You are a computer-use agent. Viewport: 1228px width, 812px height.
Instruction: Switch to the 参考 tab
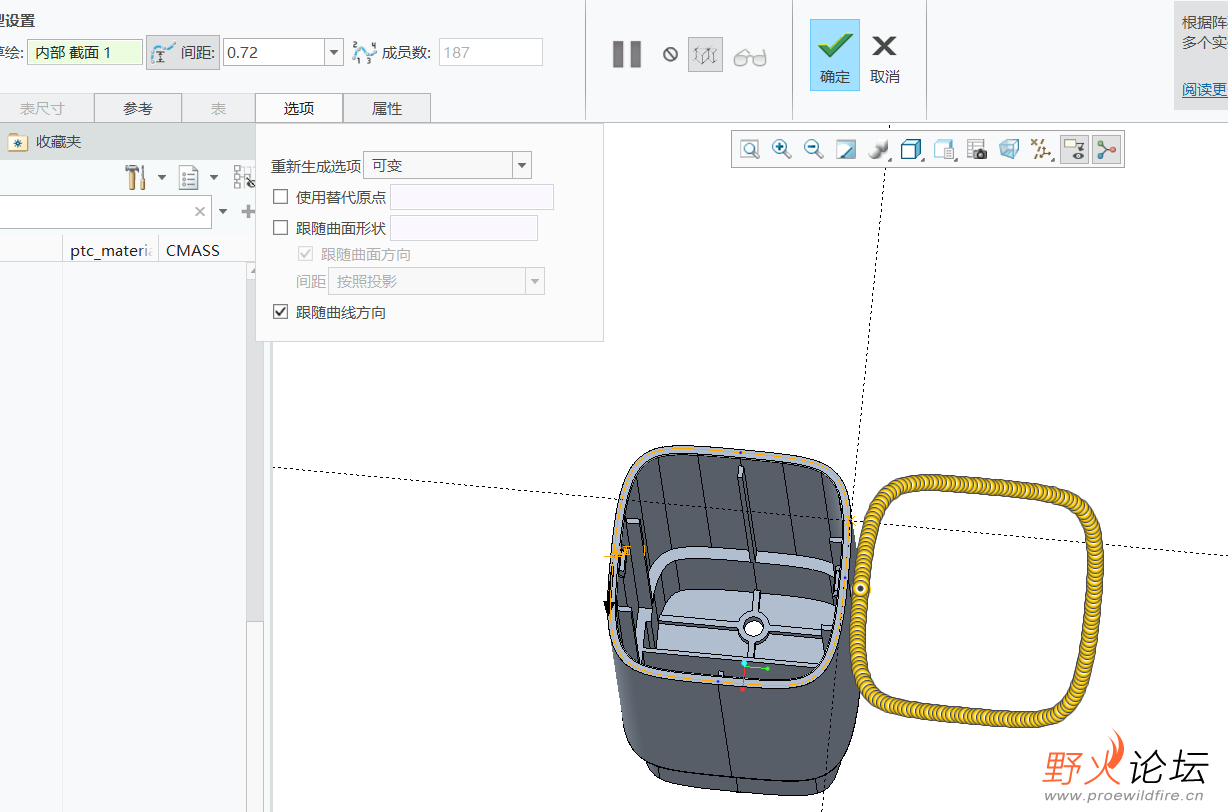[138, 108]
